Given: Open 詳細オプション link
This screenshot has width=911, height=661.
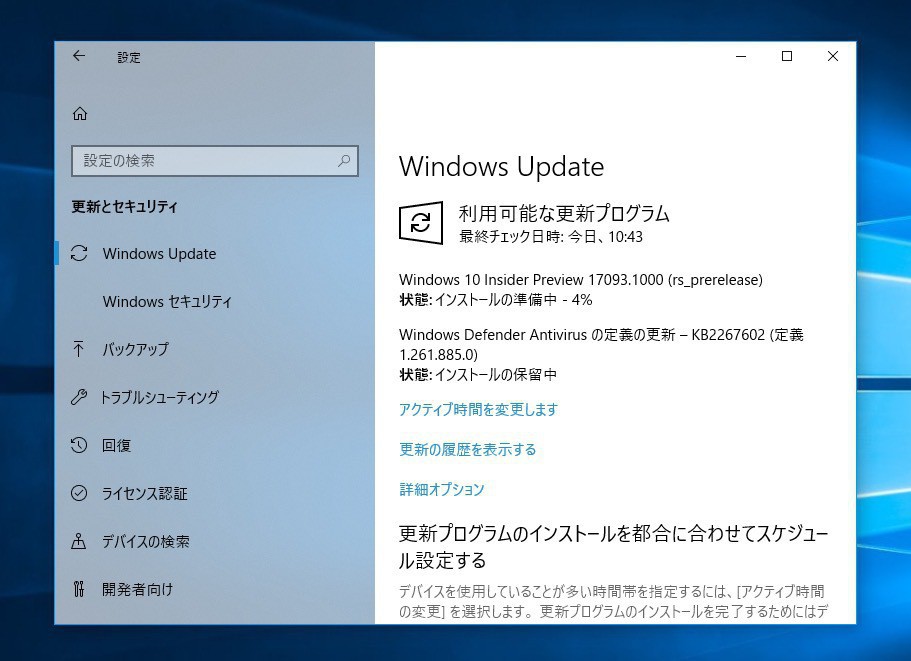Looking at the screenshot, I should [x=442, y=490].
